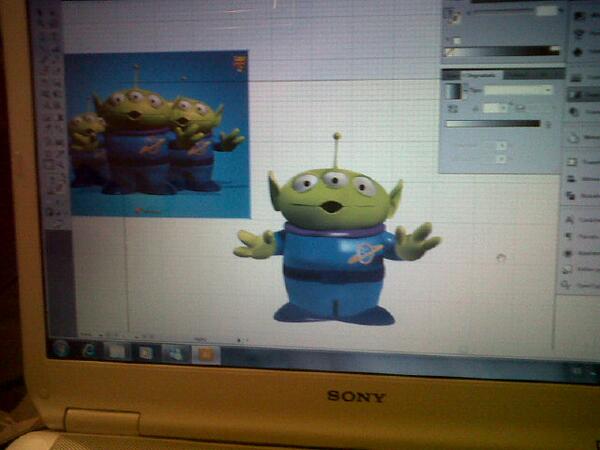Click the fill and stroke swatch in the Color panel
Image resolution: width=600 pixels, height=450 pixels.
(452, 16)
